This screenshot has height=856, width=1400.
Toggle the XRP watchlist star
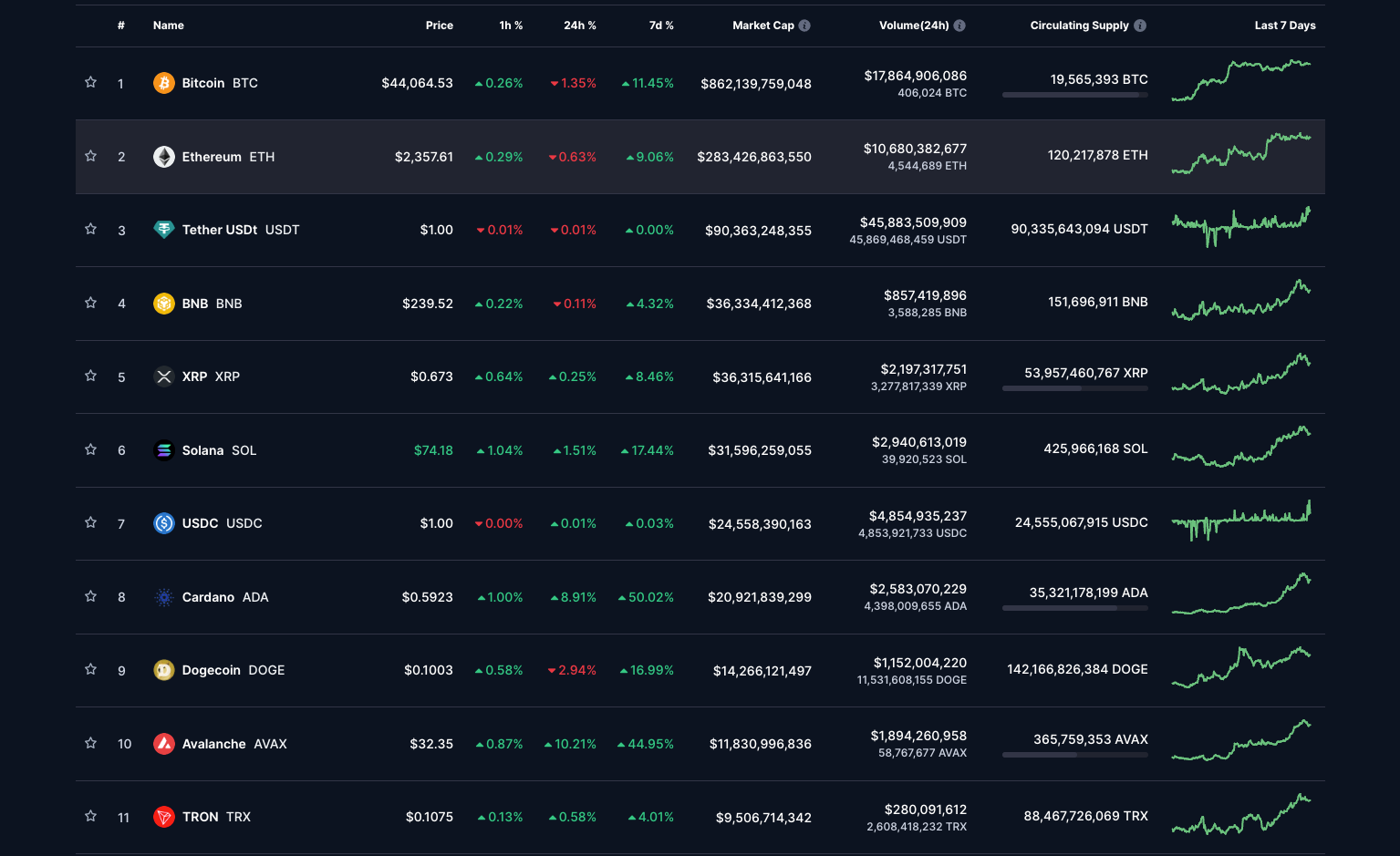pyautogui.click(x=90, y=376)
